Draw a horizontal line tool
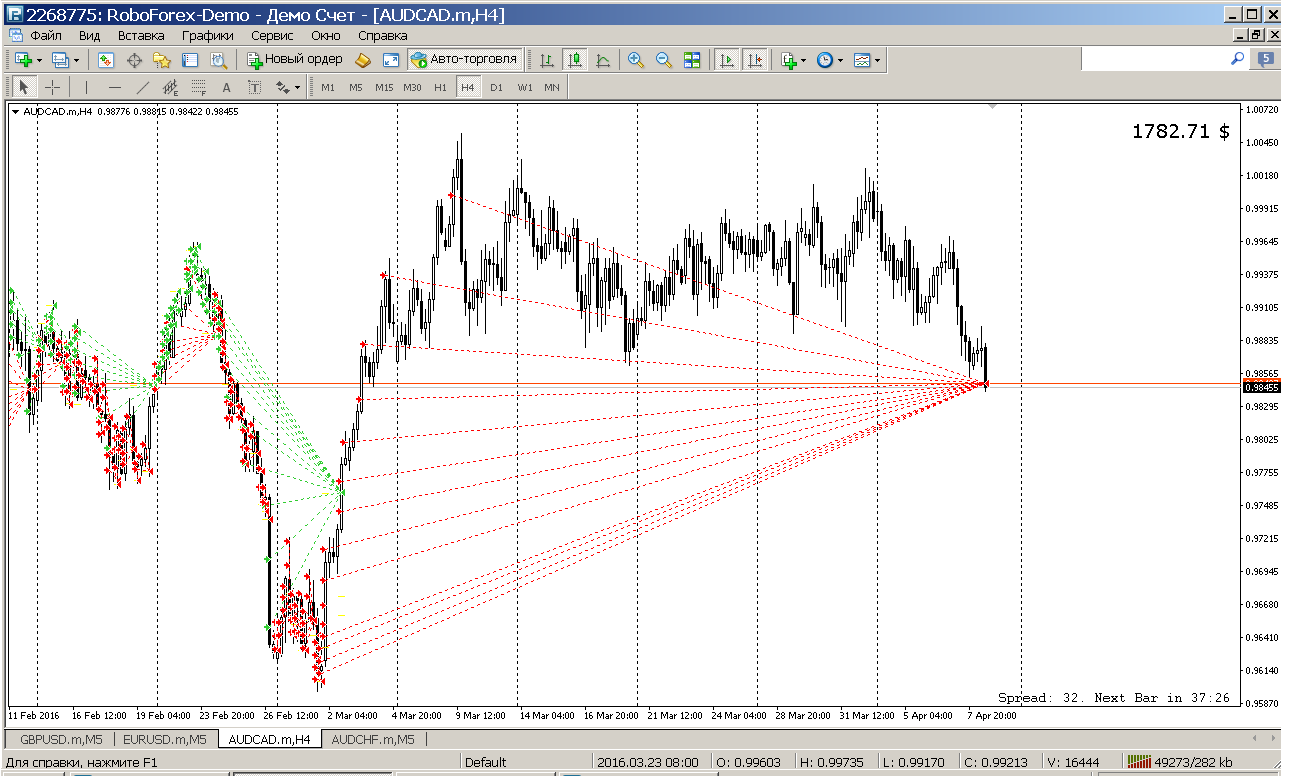This screenshot has height=776, width=1289. 114,87
